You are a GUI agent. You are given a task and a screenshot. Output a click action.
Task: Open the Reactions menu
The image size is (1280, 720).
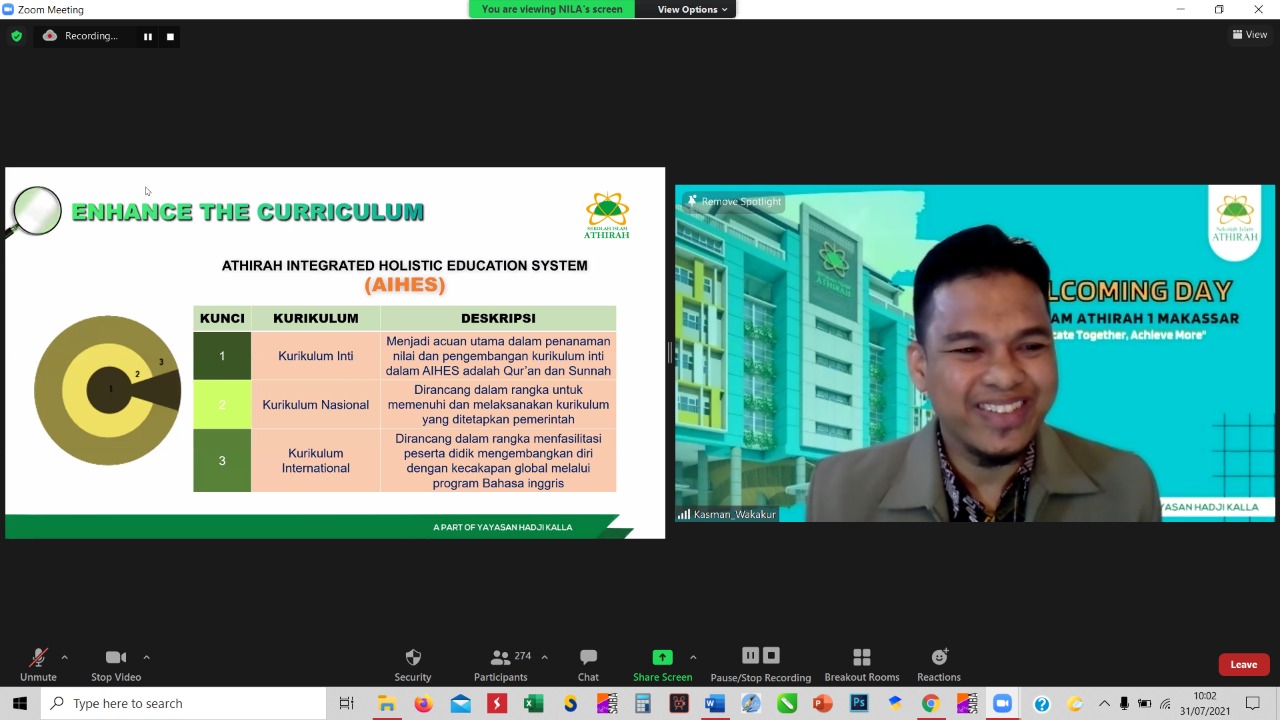click(x=938, y=664)
